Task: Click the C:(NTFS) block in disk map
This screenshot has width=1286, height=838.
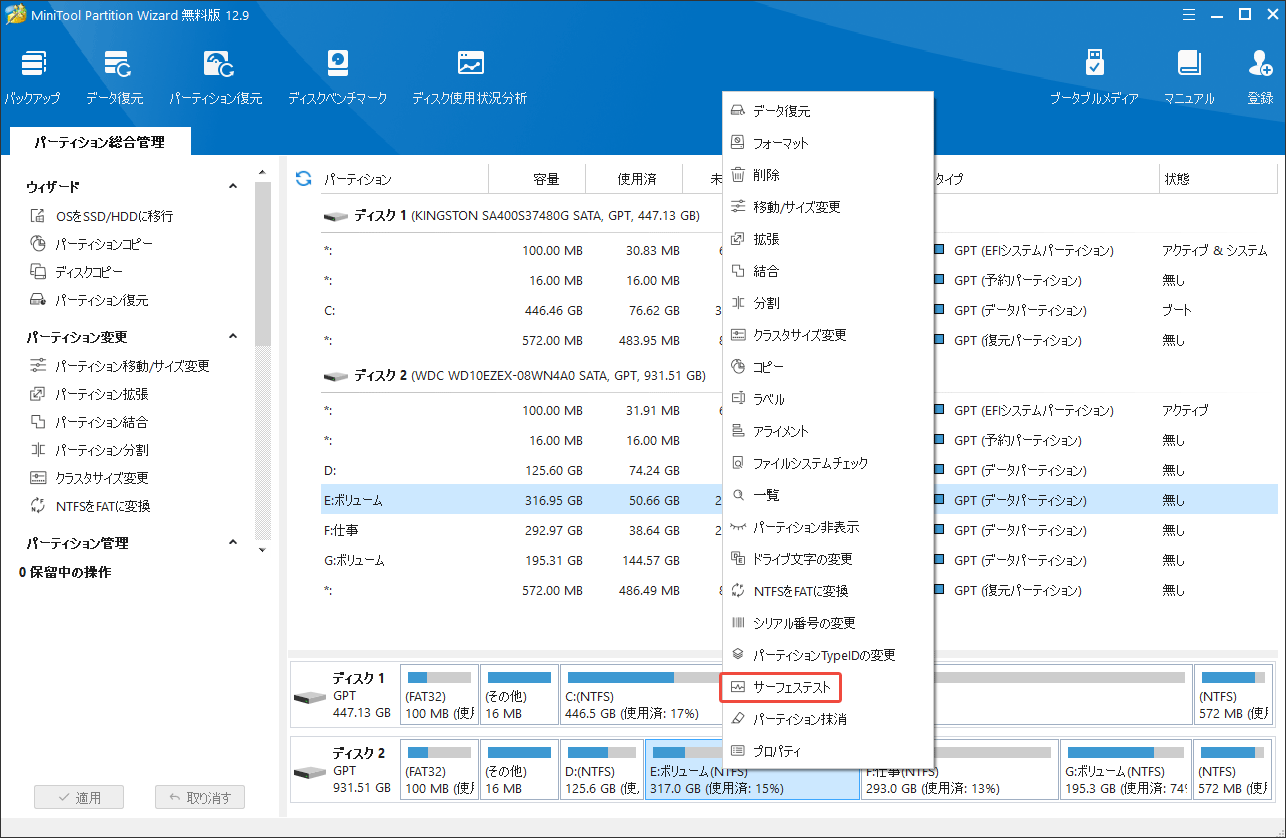Action: [x=640, y=695]
